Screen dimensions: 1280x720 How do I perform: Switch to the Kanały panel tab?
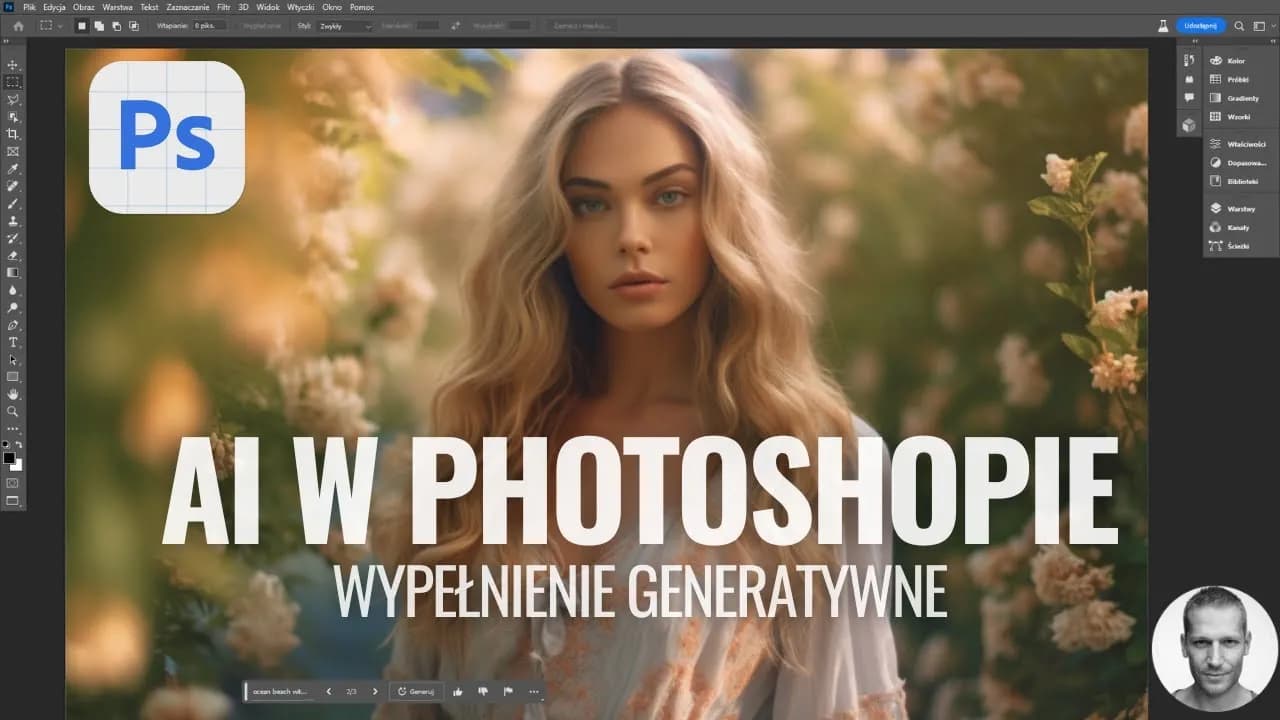(x=1240, y=227)
